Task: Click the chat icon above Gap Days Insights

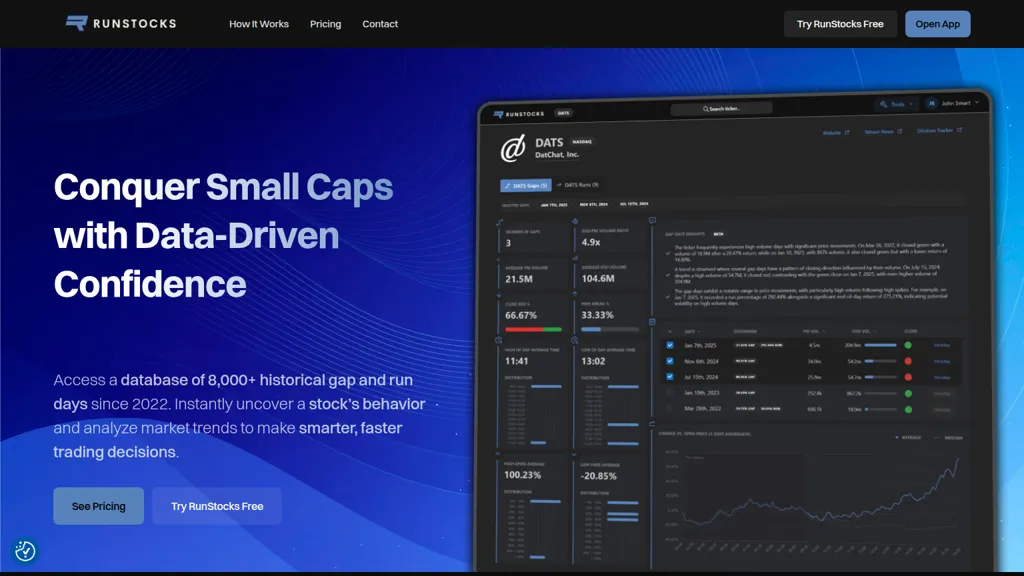Action: point(652,221)
